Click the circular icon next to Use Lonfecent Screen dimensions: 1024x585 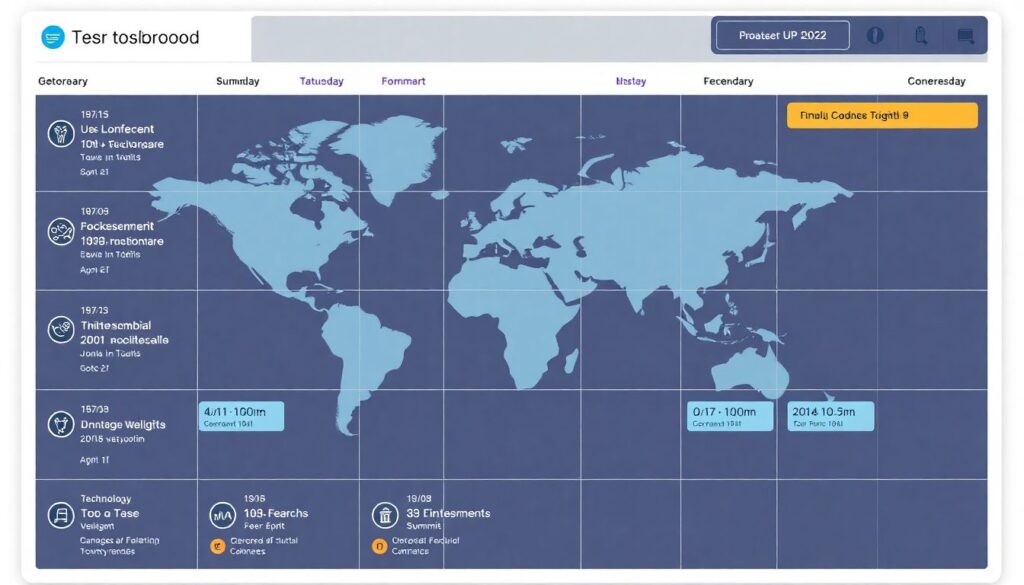click(x=60, y=133)
